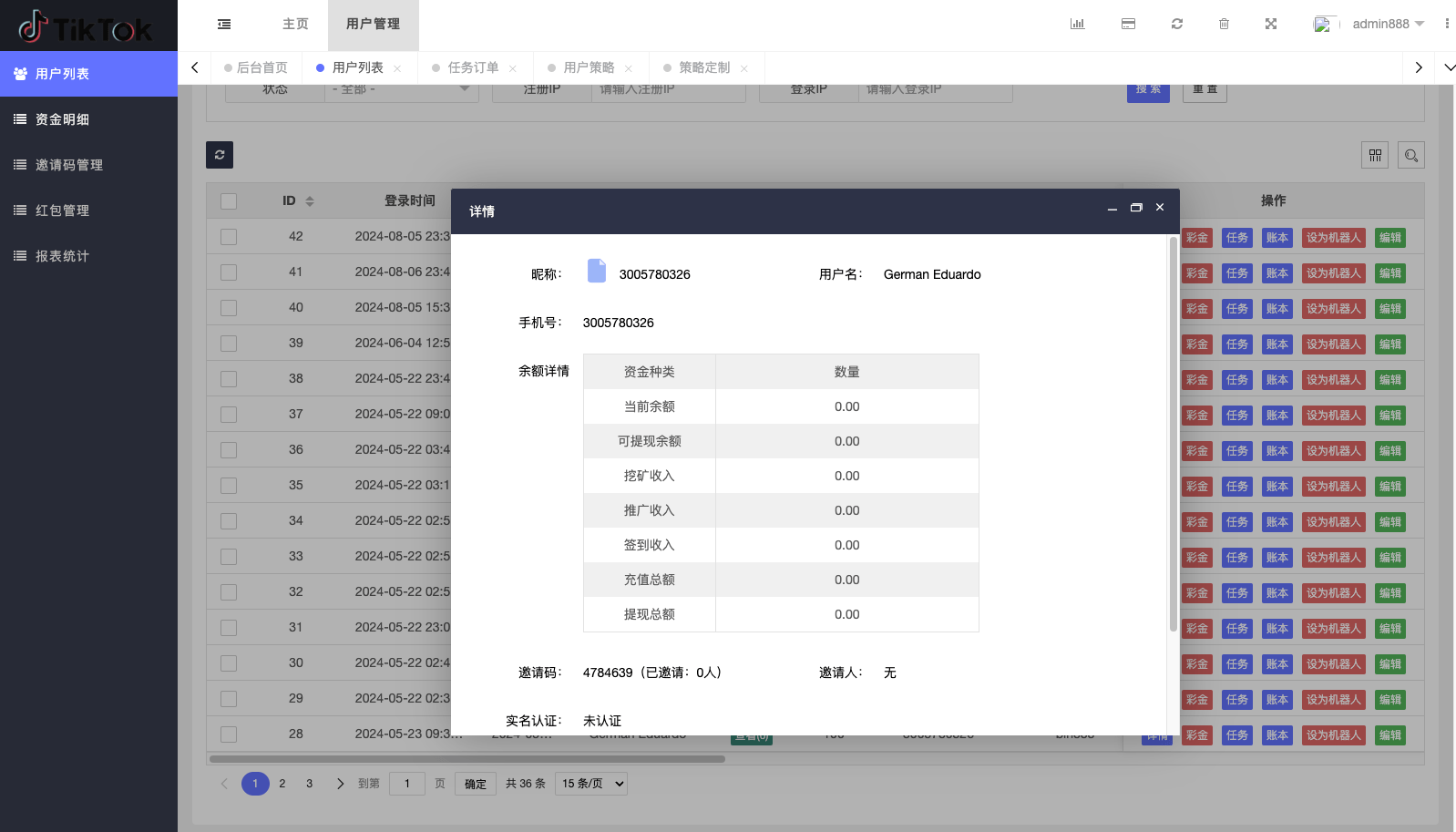Expand the admin888 account dropdown
The height and width of the screenshot is (832, 1456).
point(1388,25)
